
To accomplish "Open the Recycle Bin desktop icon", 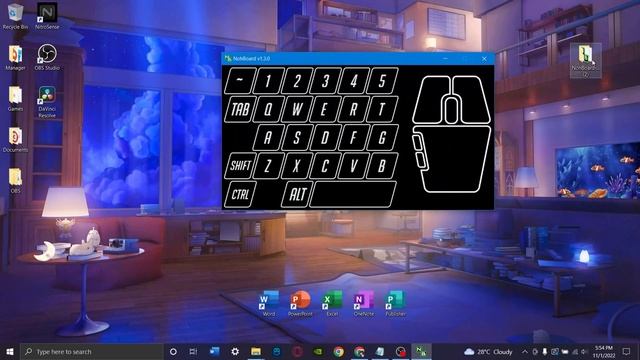I will coord(16,16).
